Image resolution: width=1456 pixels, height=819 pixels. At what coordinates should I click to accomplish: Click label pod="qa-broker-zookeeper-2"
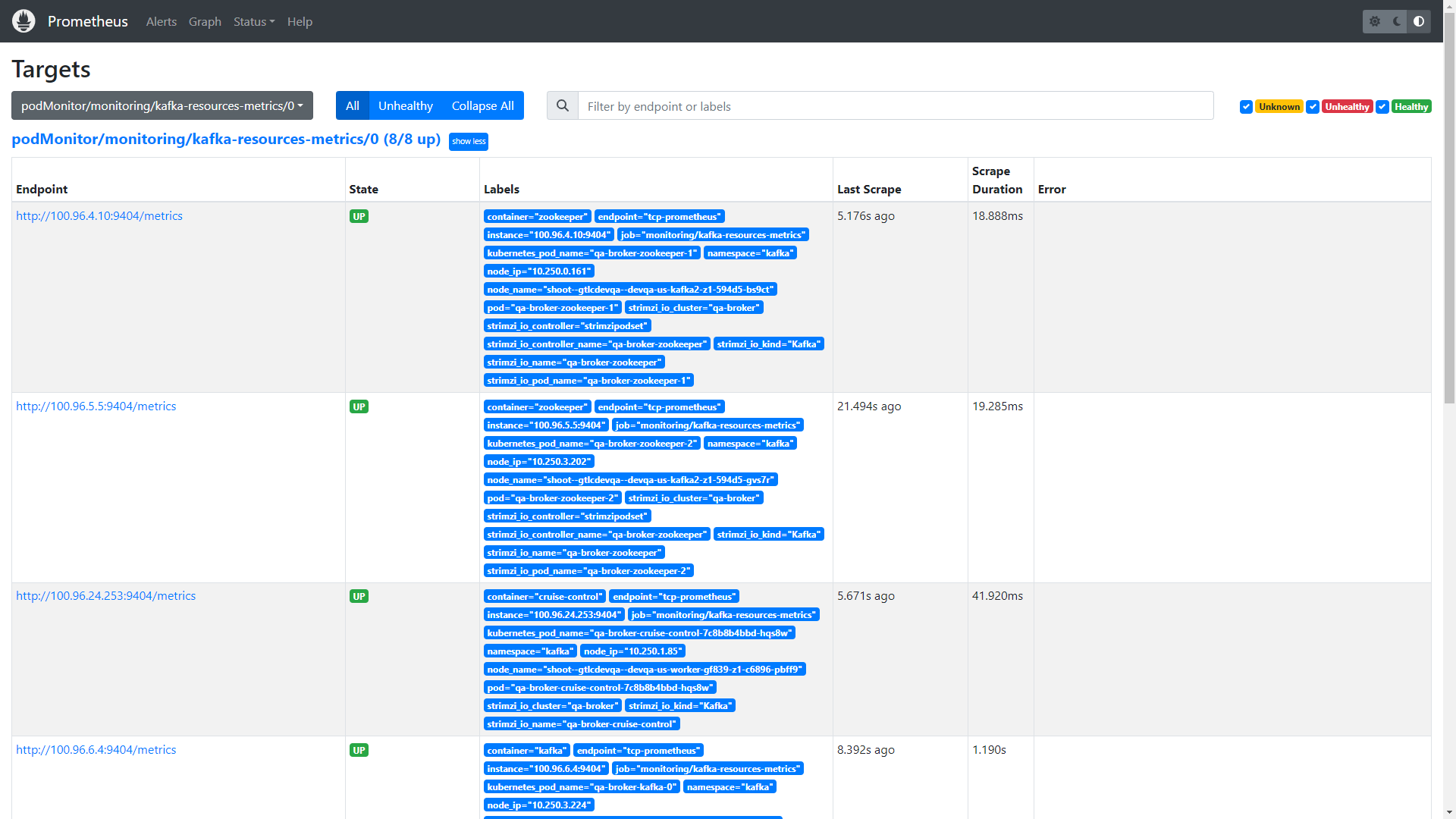[553, 498]
